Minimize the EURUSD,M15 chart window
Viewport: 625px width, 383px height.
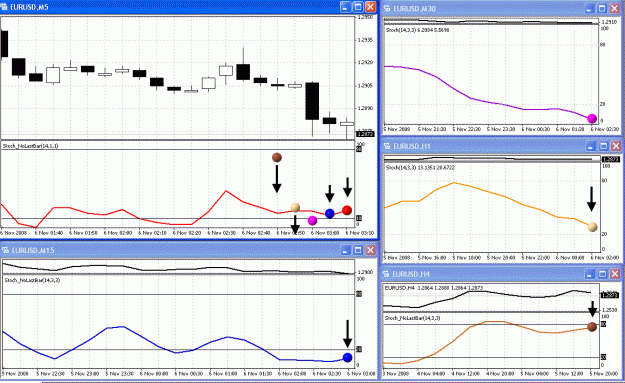tap(346, 250)
